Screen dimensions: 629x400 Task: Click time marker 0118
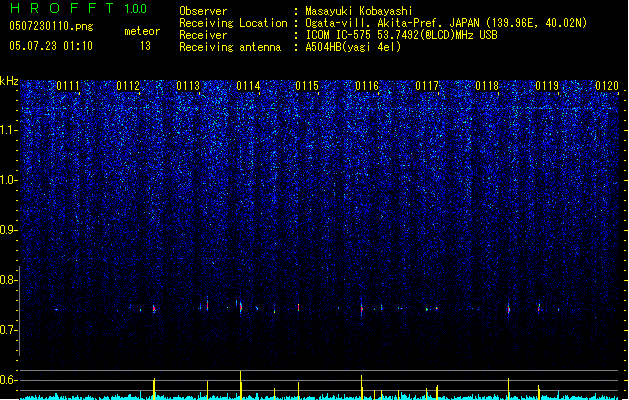(x=487, y=86)
